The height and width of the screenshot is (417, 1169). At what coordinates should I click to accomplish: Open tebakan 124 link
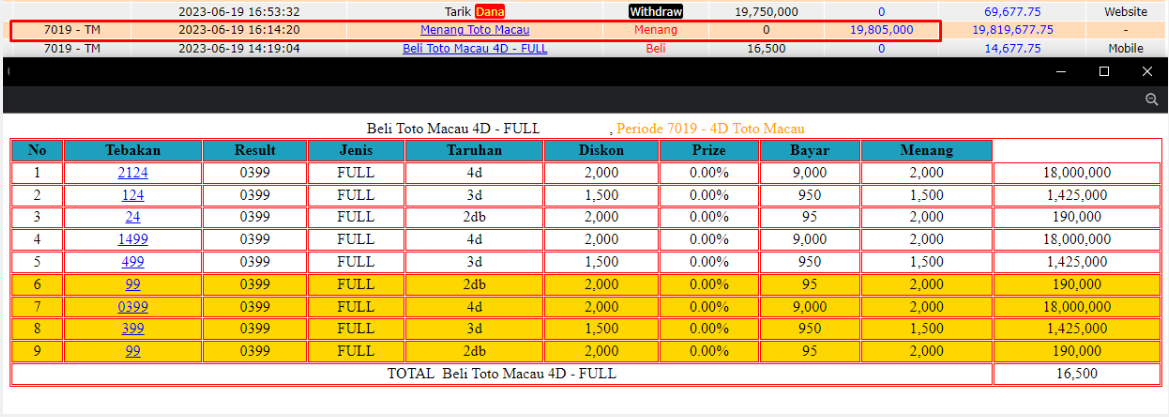coord(133,195)
